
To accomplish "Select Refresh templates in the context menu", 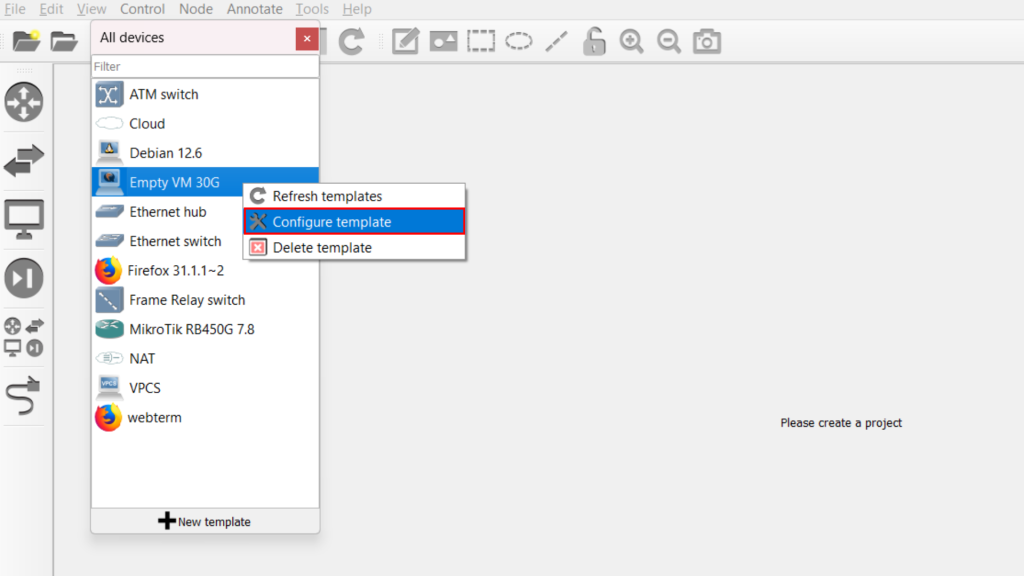I will point(327,196).
